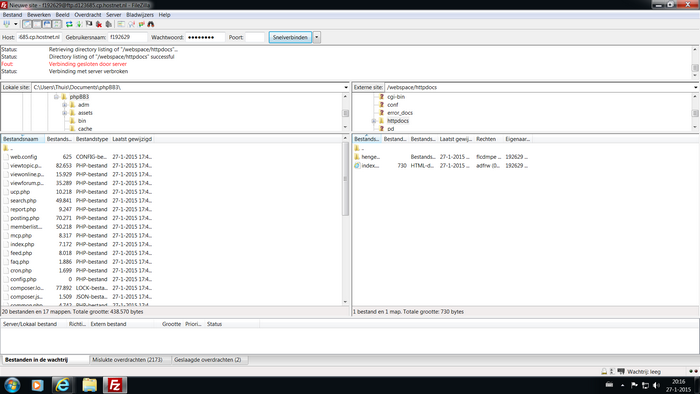This screenshot has width=700, height=394.
Task: Click the queue icon beside 'Wachtrij: leeg'
Action: pos(621,371)
